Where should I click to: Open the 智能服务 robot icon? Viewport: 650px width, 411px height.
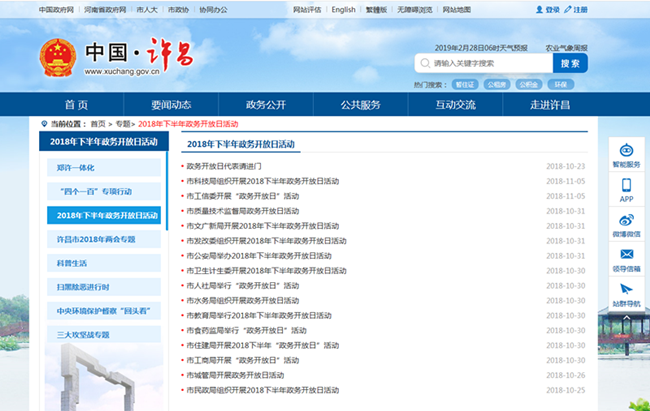626,149
